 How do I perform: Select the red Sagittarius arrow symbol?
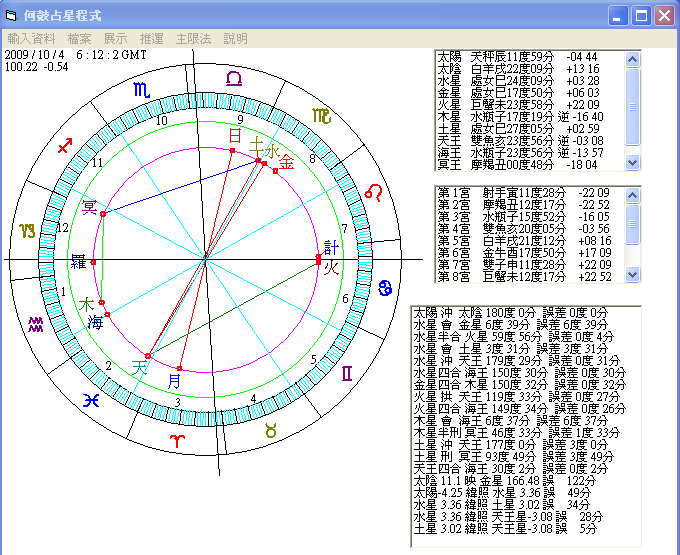66,148
